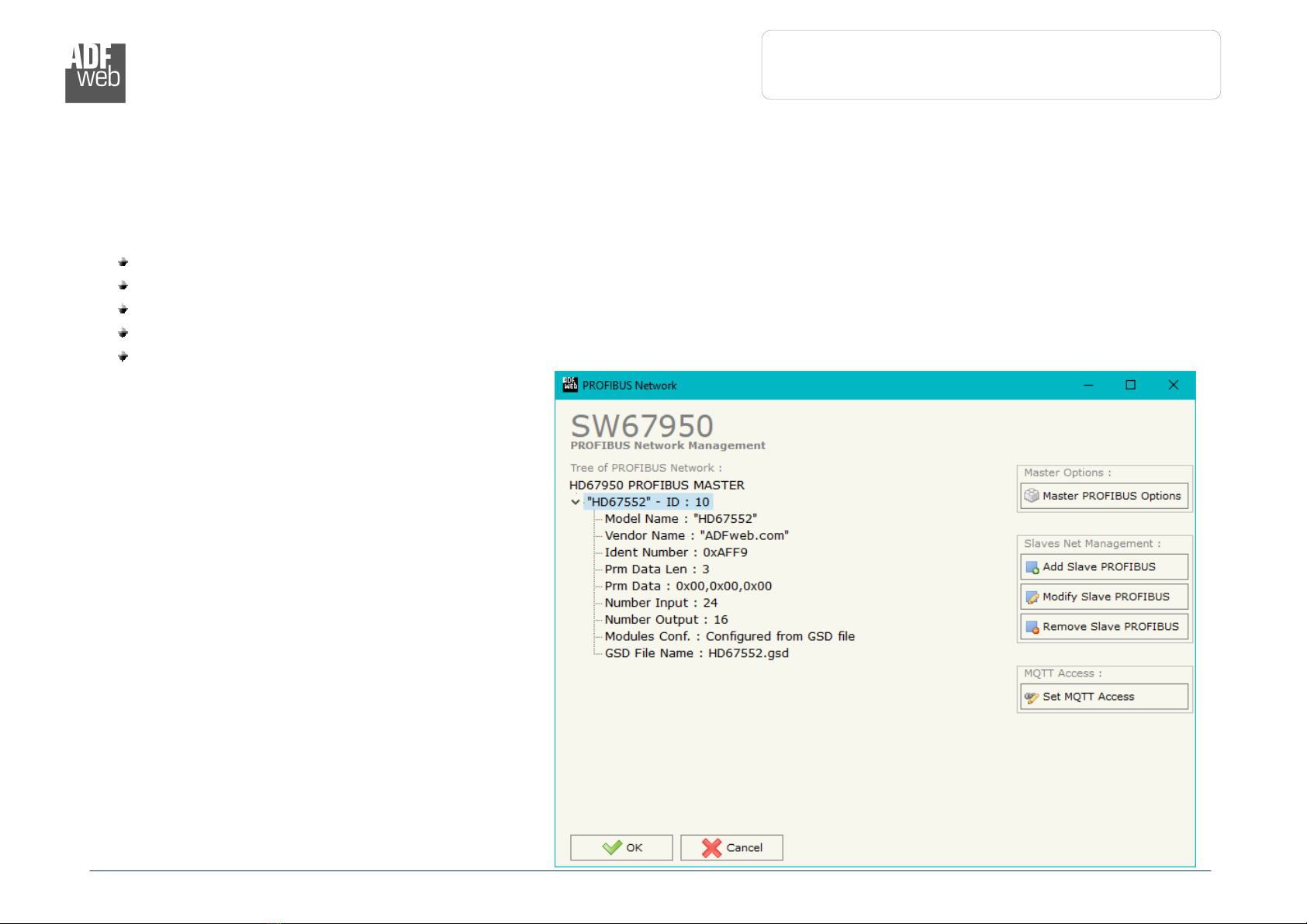Select GSD File Name : HD67552.gsd row
The width and height of the screenshot is (1307, 924).
[697, 653]
